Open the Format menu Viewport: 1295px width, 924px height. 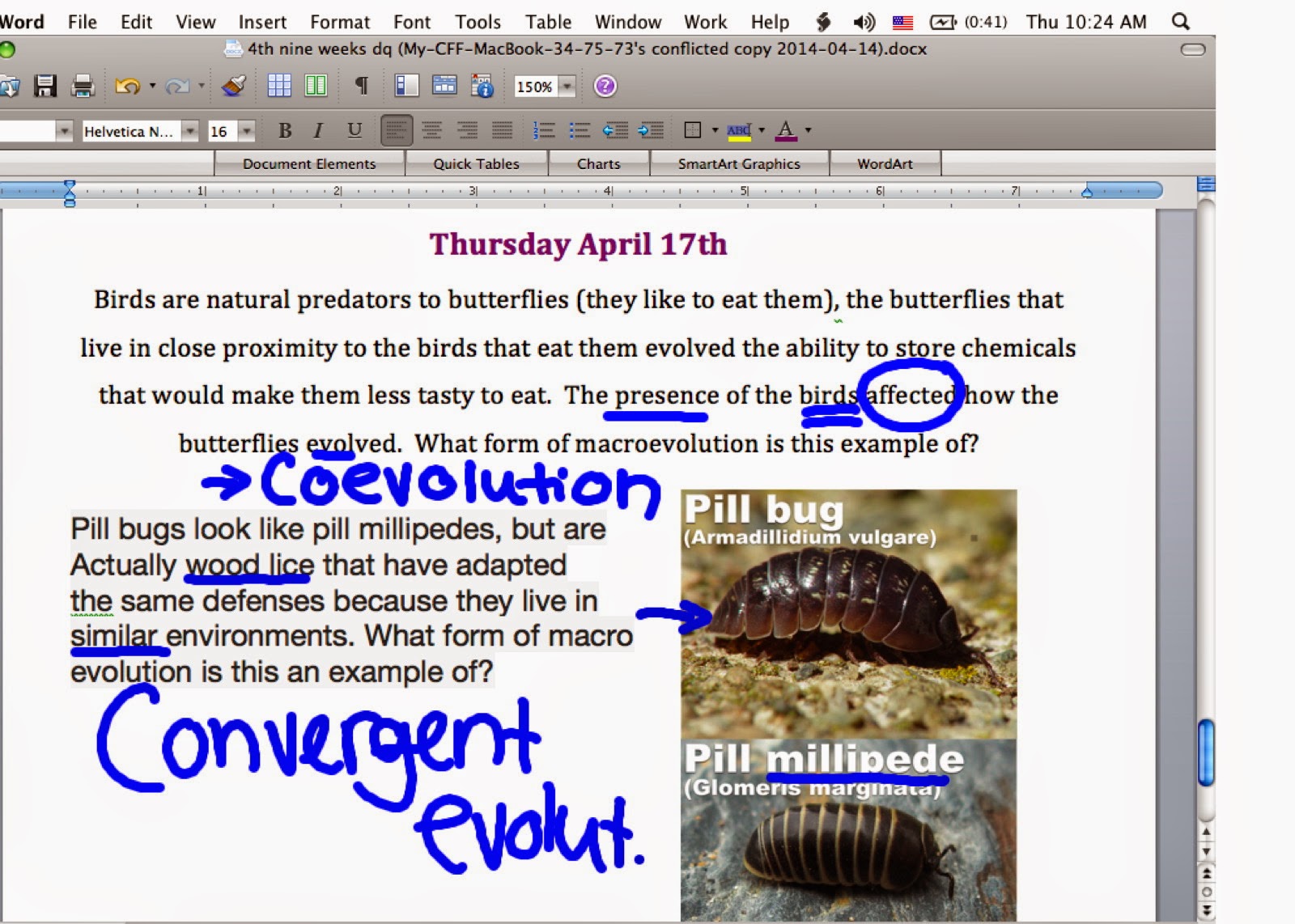coord(339,21)
